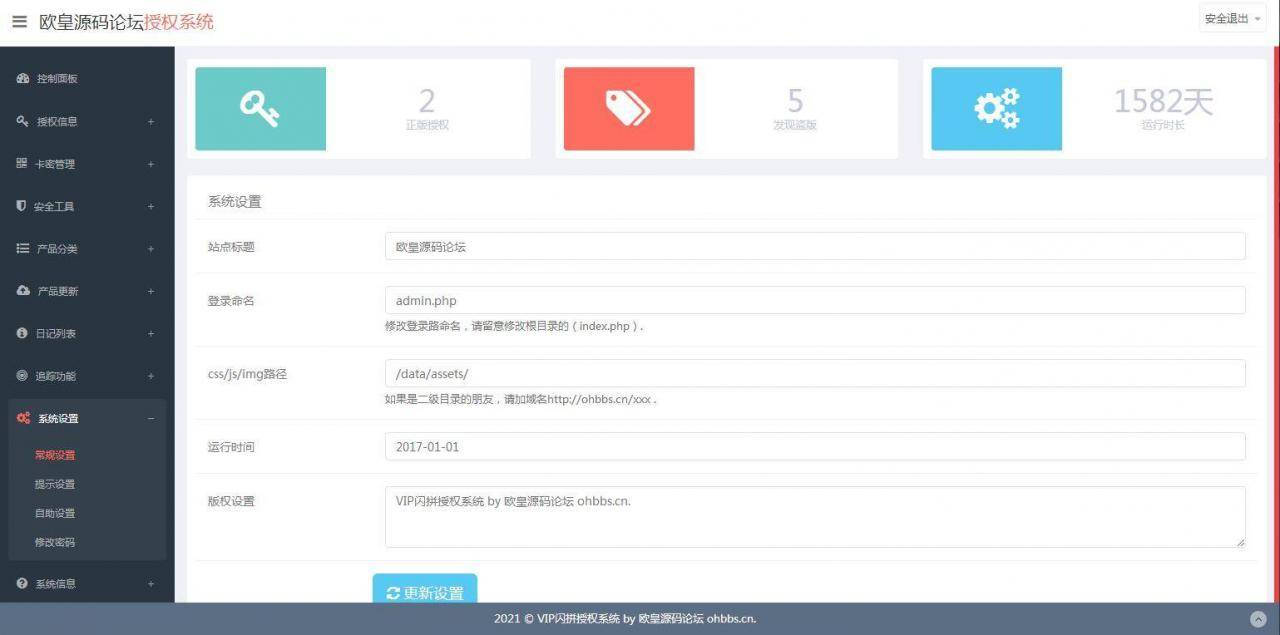Click the footer copyright text
Viewport: 1280px width, 635px height.
tap(625, 619)
